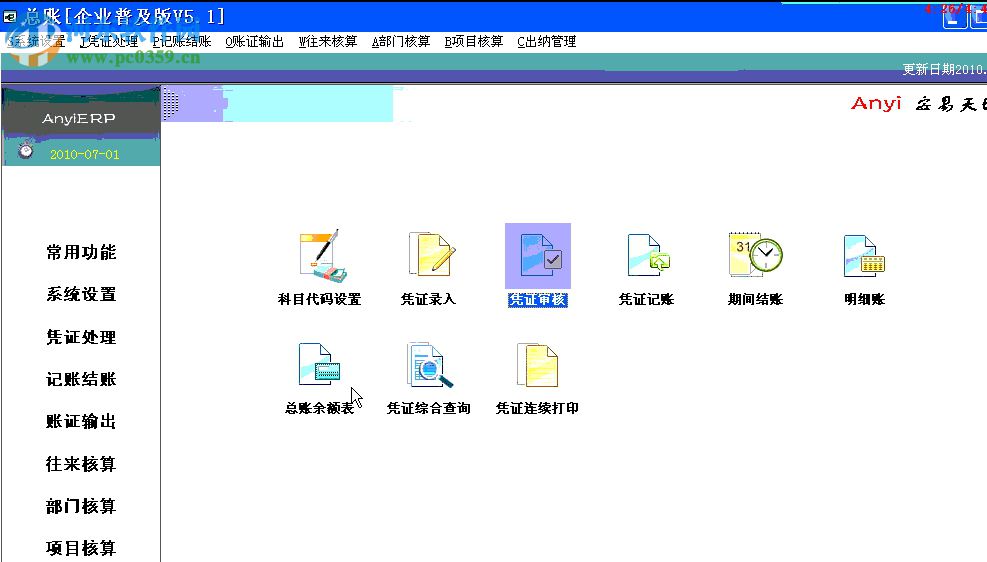The width and height of the screenshot is (987, 562).
Task: Open the 凭证记账 icon
Action: (x=648, y=255)
